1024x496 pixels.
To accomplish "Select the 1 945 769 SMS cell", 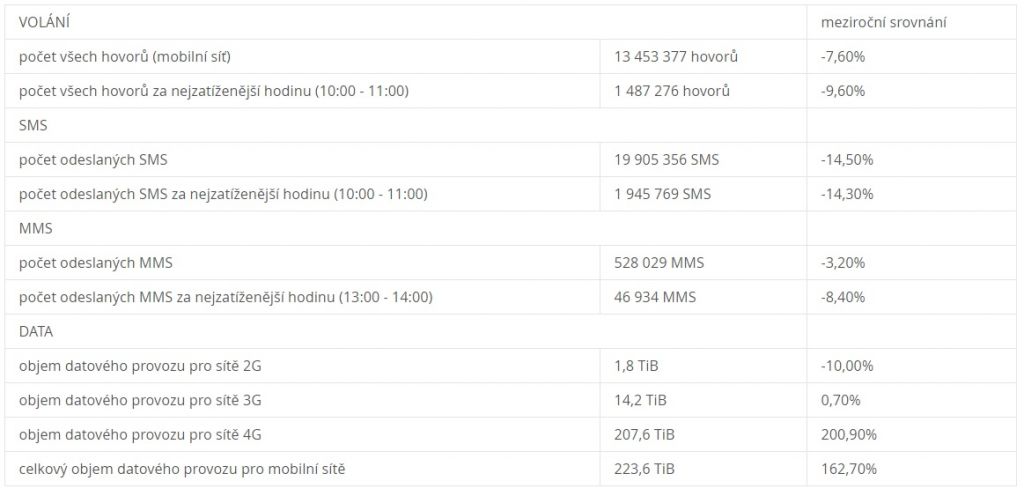I will click(662, 194).
